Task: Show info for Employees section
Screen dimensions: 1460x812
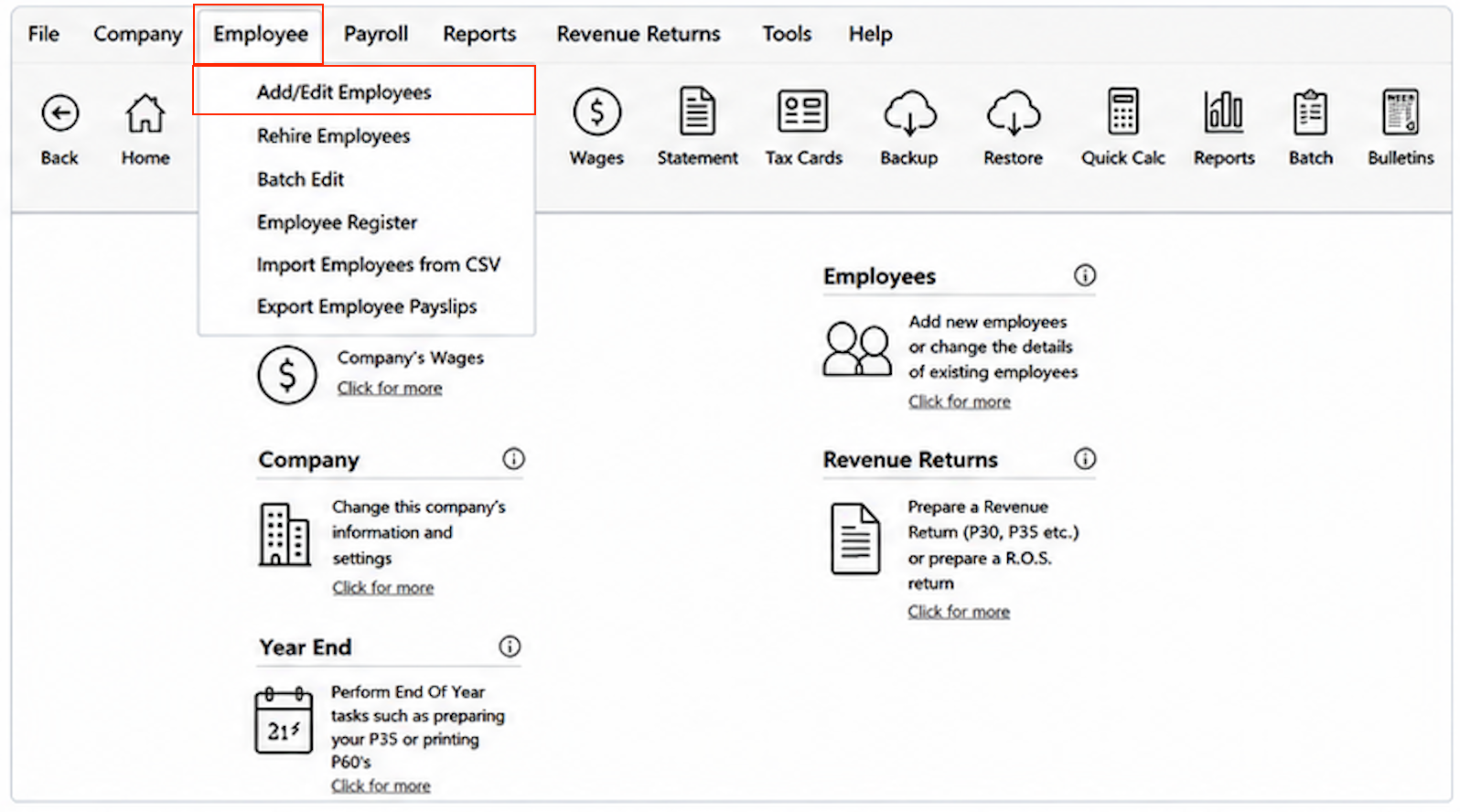Action: [1085, 275]
